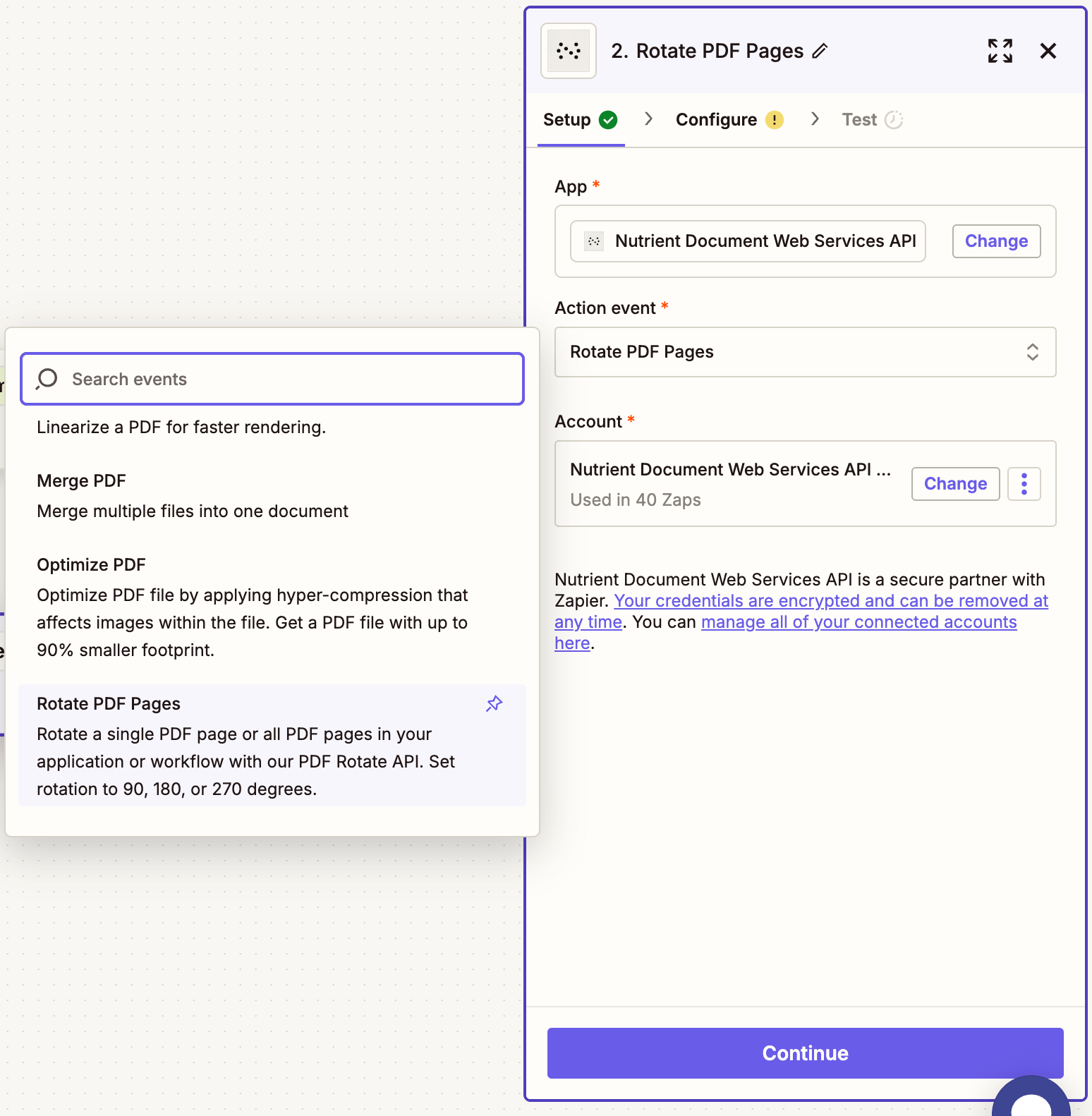Image resolution: width=1092 pixels, height=1116 pixels.
Task: Click the warning badge next to Configure
Action: click(x=775, y=119)
